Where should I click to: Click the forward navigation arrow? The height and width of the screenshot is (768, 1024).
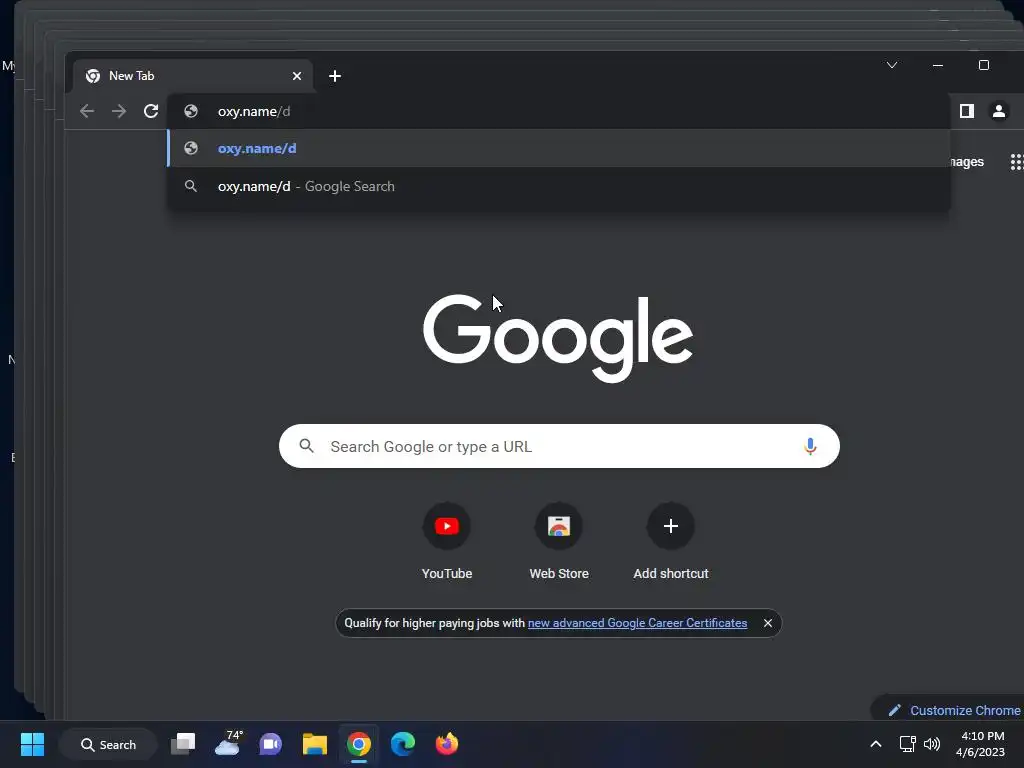click(119, 111)
